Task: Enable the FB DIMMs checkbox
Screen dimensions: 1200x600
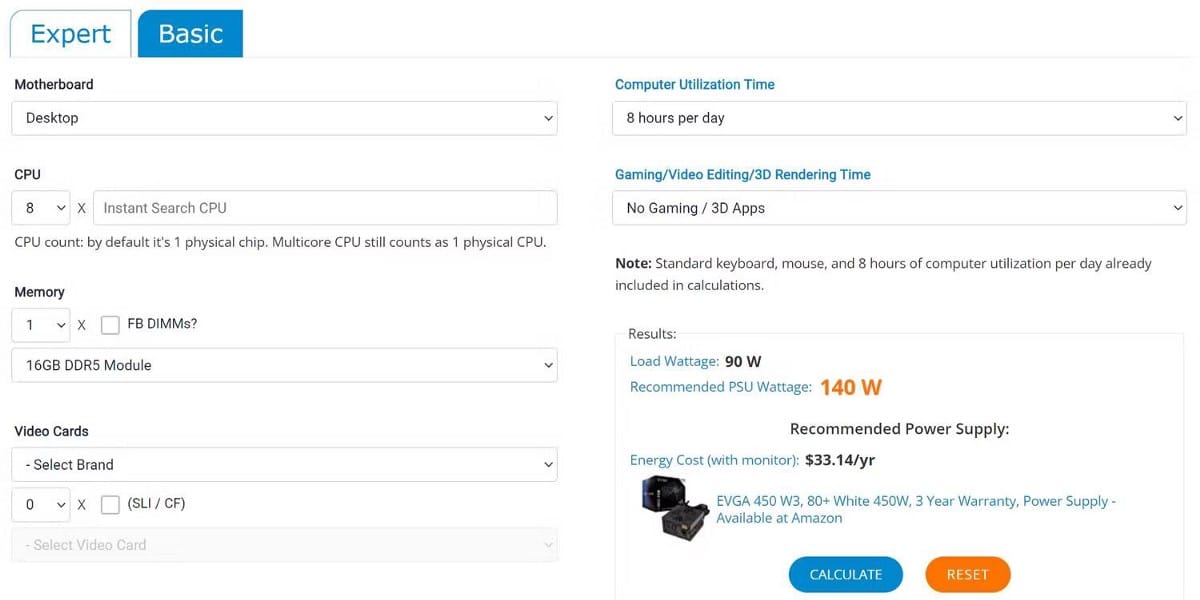Action: pyautogui.click(x=110, y=325)
